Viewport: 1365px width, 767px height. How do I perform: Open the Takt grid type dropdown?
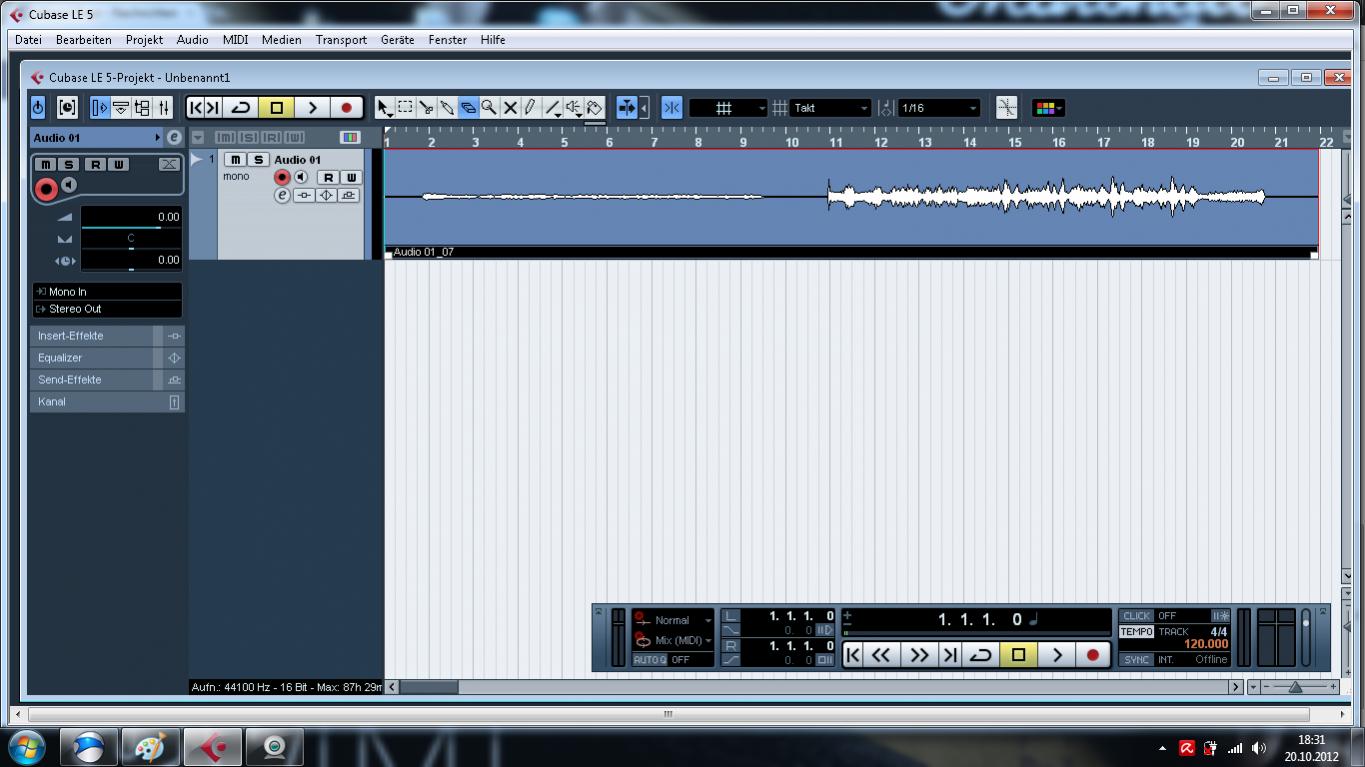tap(831, 108)
